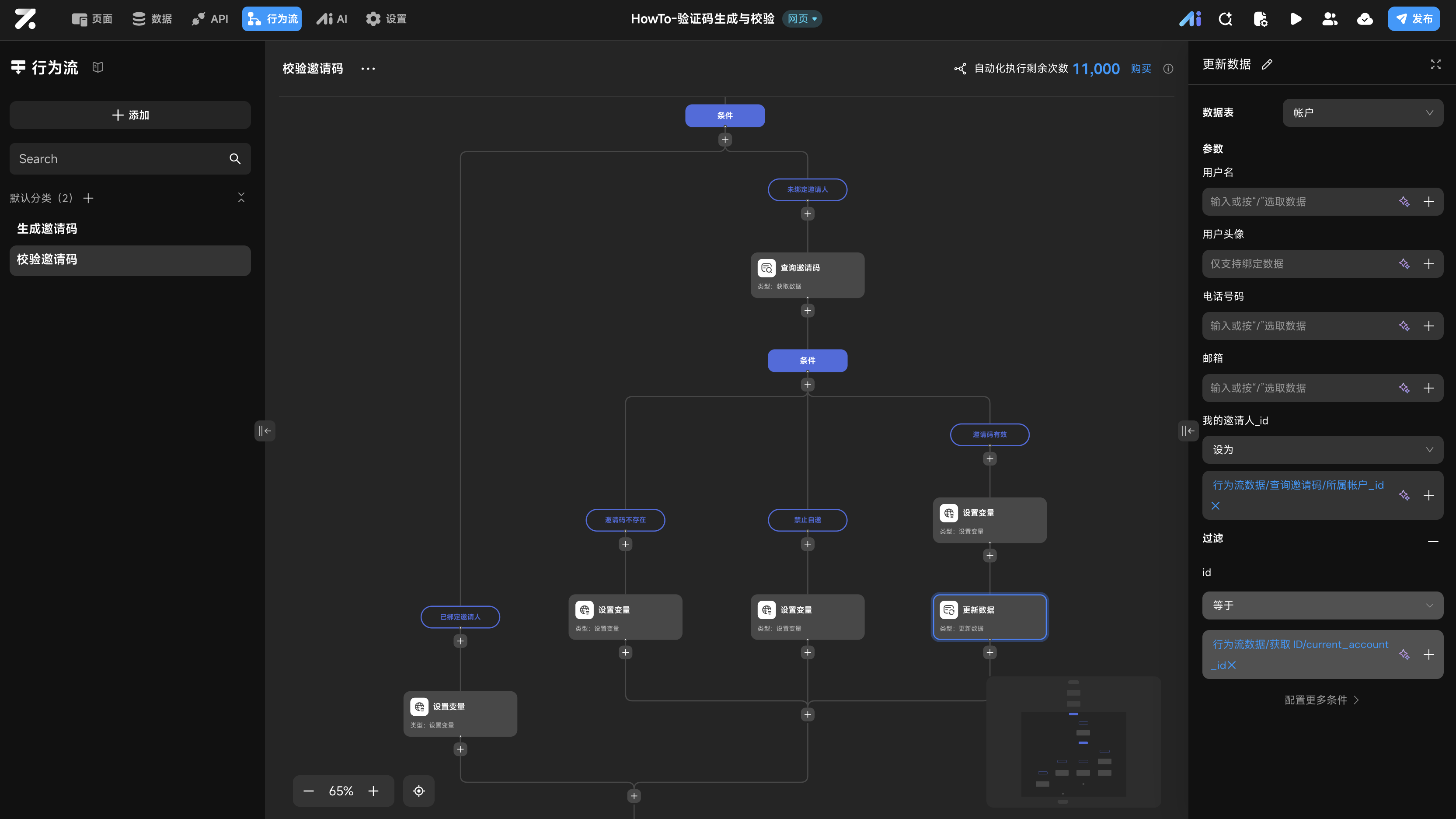This screenshot has height=819, width=1456.
Task: Click the info icon next to 购买
Action: [x=1168, y=69]
